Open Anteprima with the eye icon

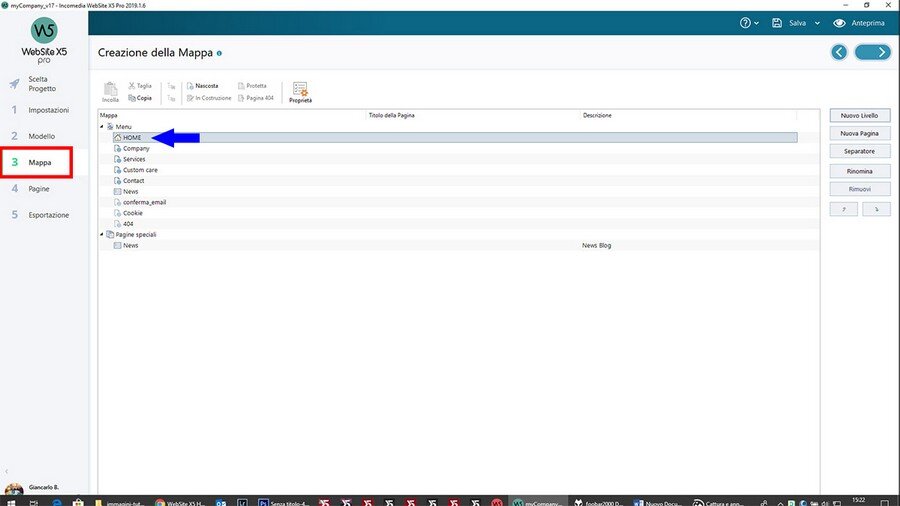tap(840, 23)
